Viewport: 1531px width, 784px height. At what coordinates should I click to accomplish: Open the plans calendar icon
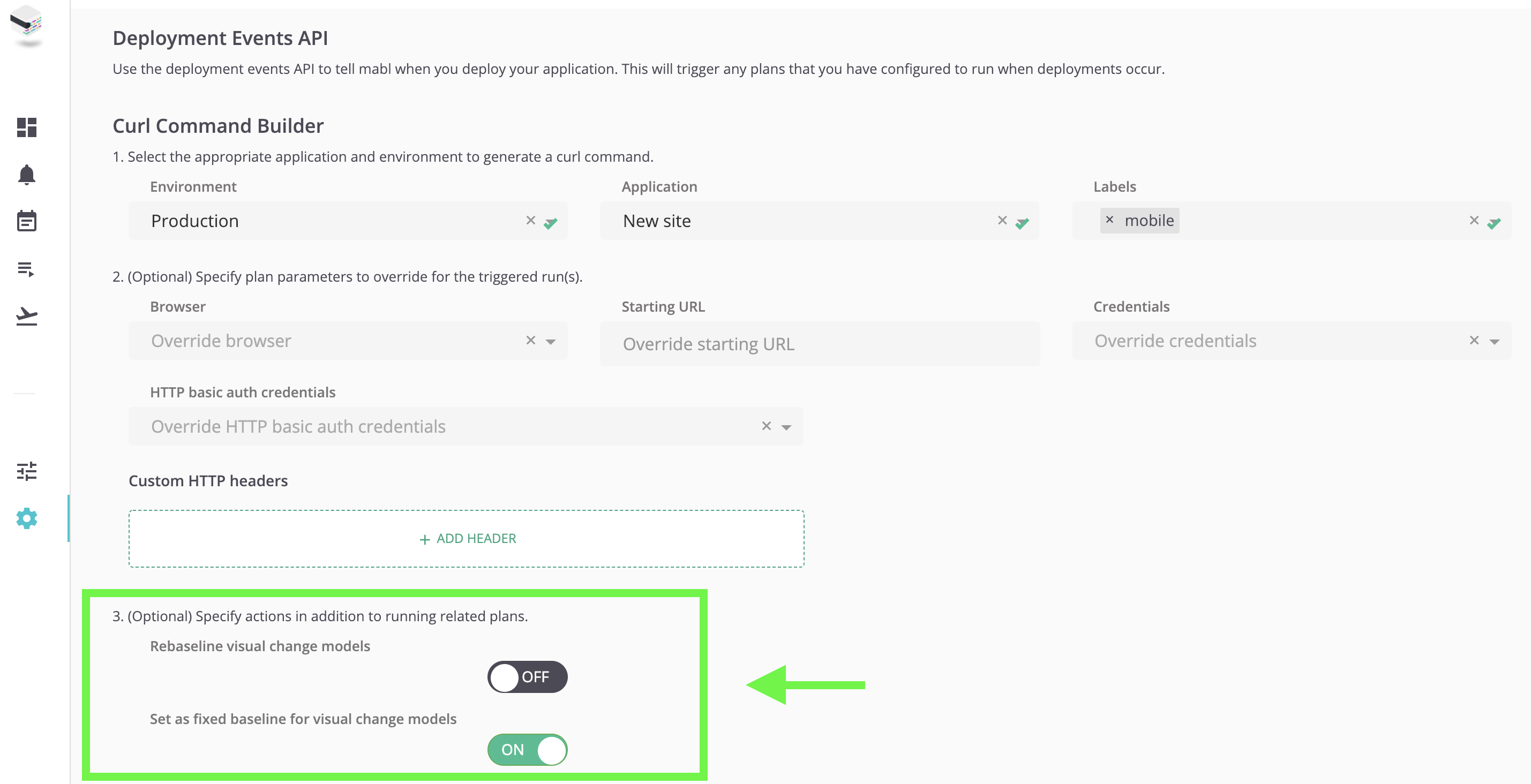(26, 221)
